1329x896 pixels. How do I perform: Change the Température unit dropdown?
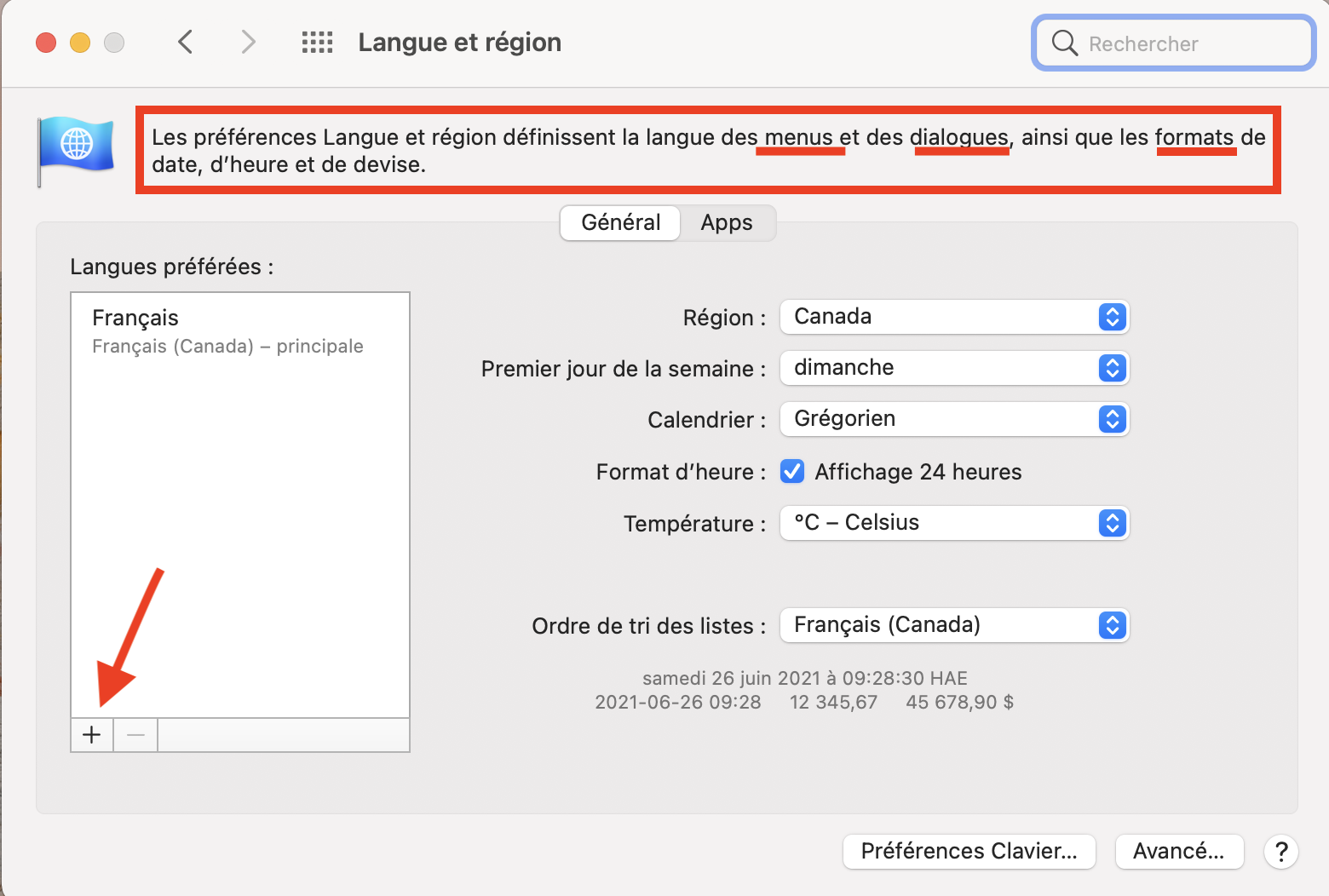(x=954, y=523)
